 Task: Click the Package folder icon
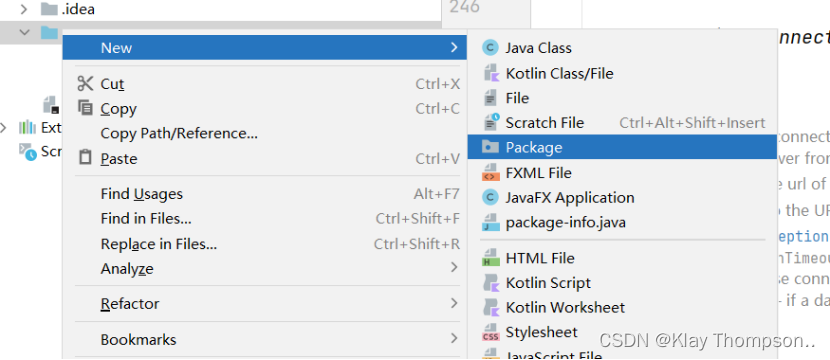point(490,148)
